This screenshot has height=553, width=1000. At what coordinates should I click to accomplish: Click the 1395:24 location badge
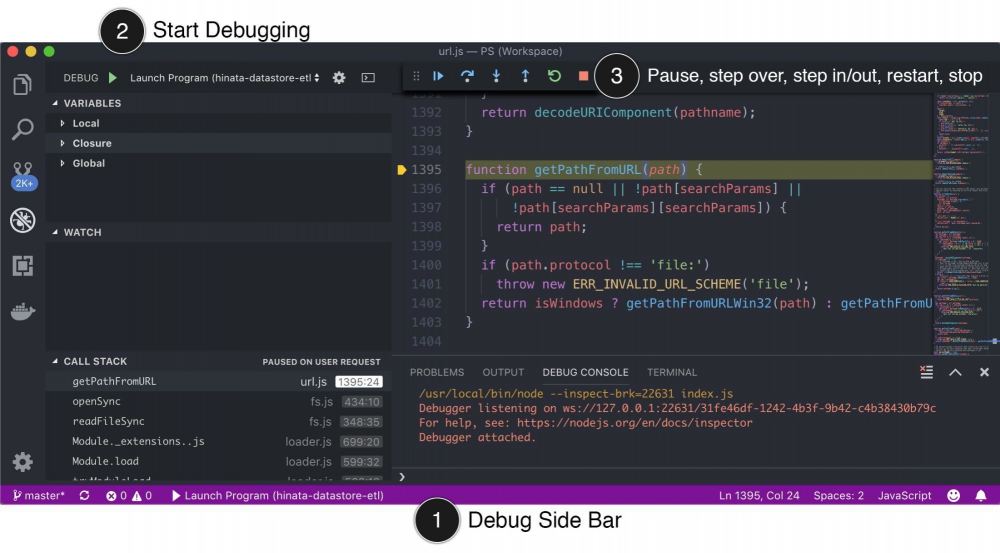click(358, 381)
